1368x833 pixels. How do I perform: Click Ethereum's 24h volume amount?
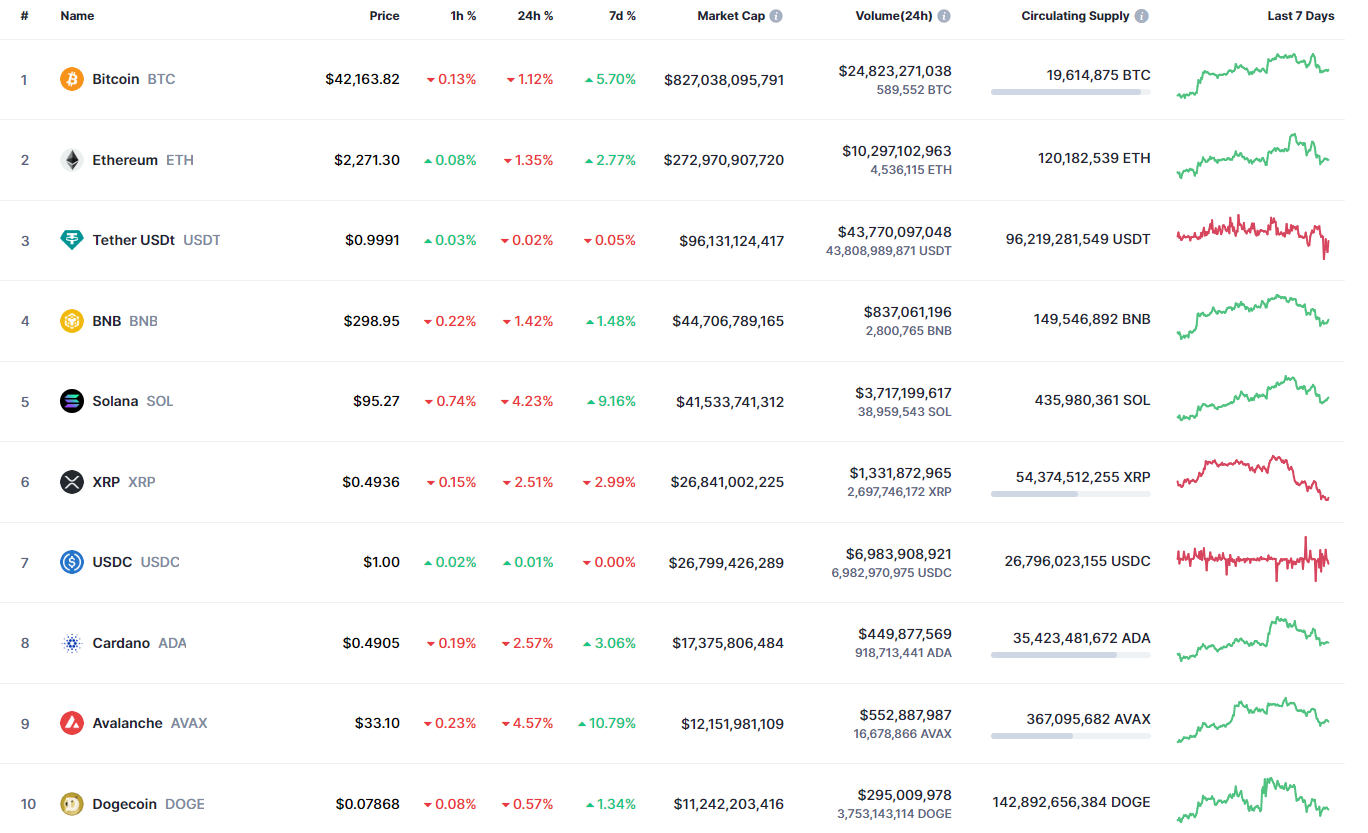point(897,151)
